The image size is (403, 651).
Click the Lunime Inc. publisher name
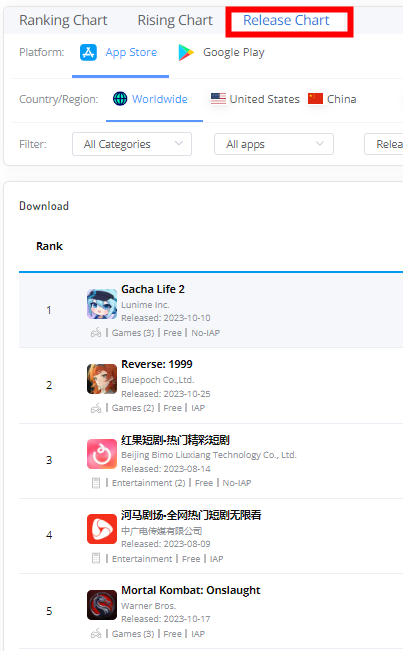(145, 305)
